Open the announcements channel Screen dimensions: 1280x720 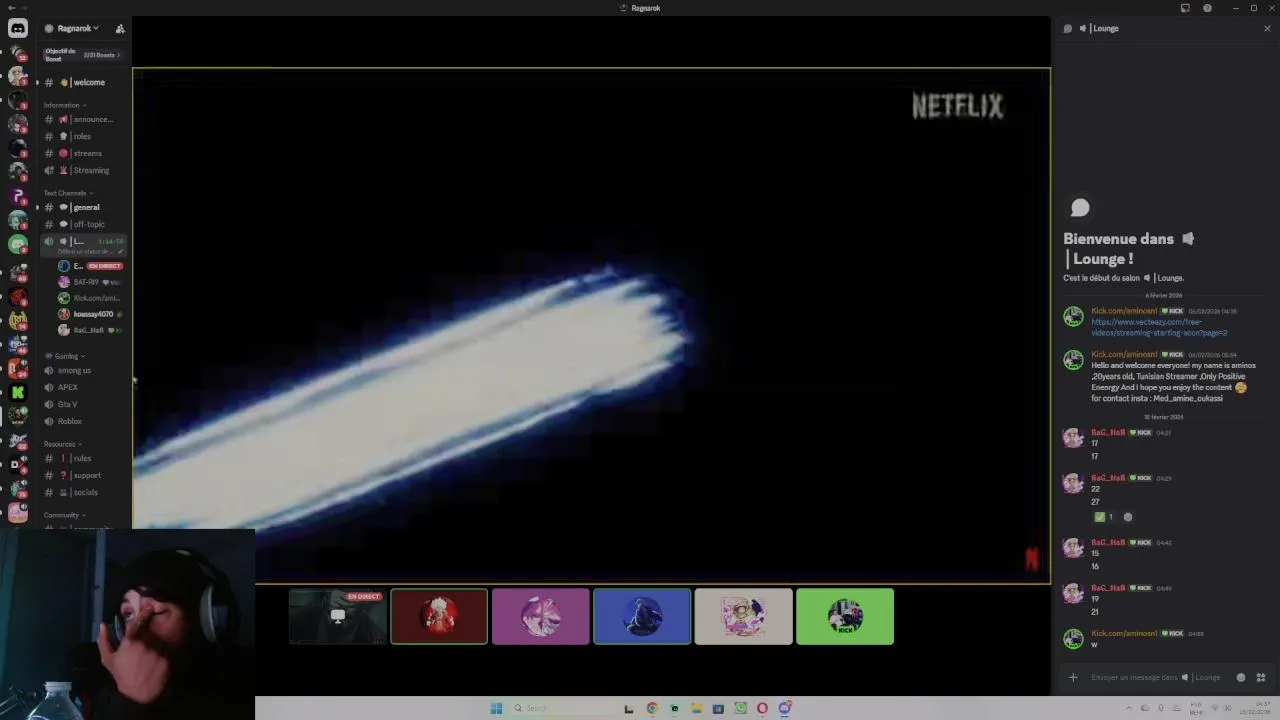[84, 119]
